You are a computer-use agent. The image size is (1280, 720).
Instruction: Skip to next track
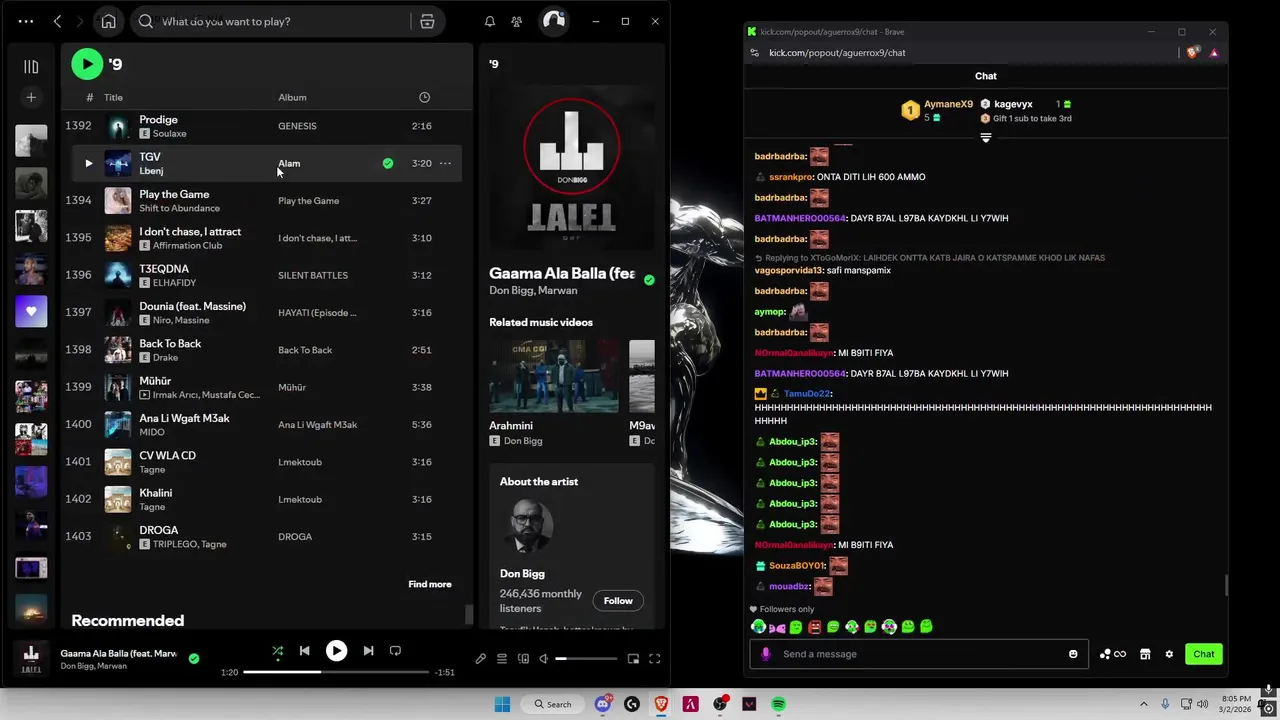coord(368,651)
